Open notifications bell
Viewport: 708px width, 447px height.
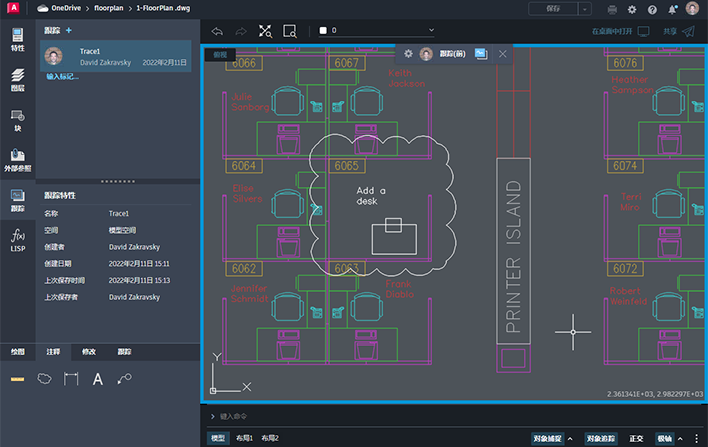[x=672, y=9]
